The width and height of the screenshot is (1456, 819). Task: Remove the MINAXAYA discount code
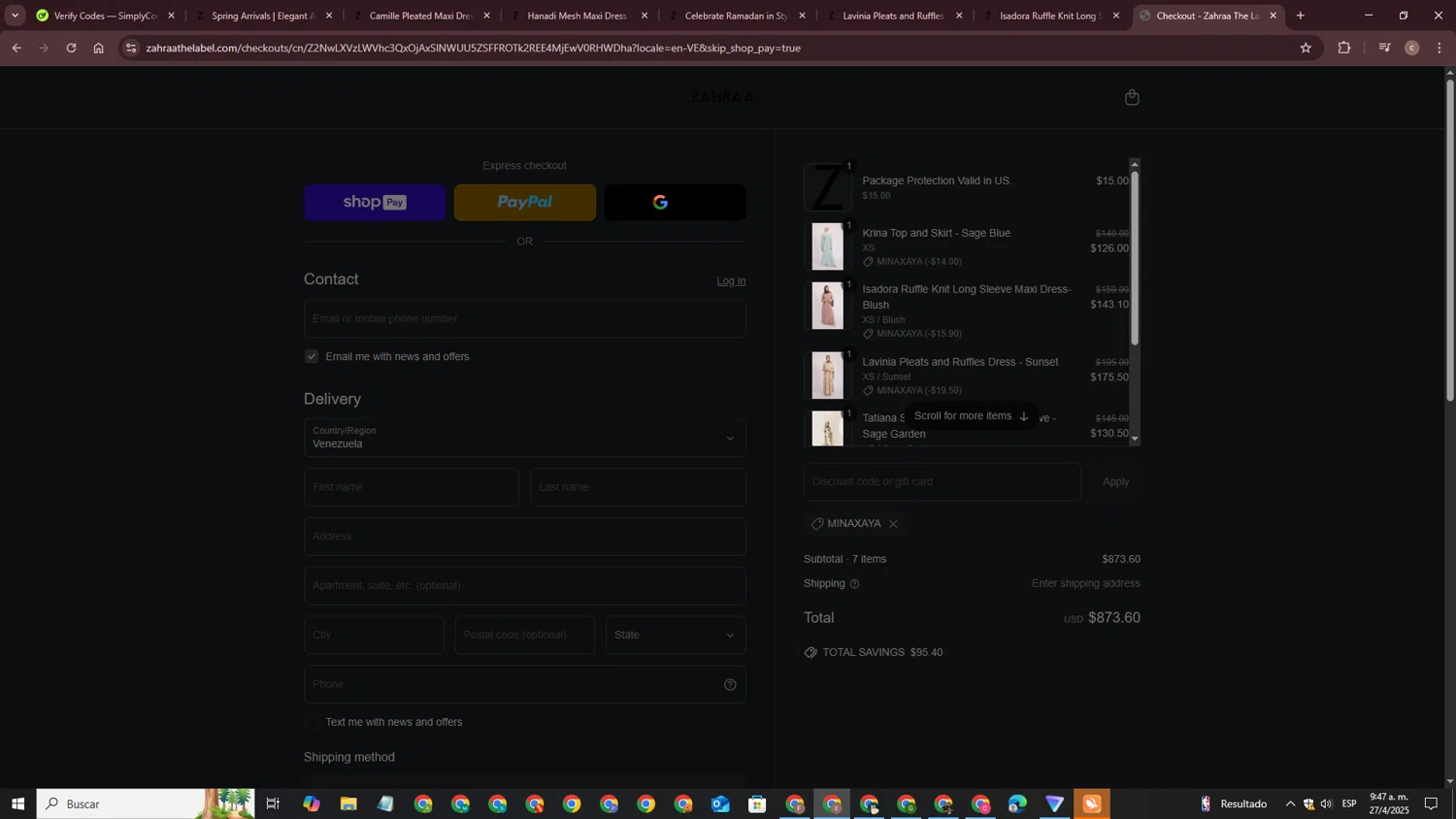(x=893, y=524)
